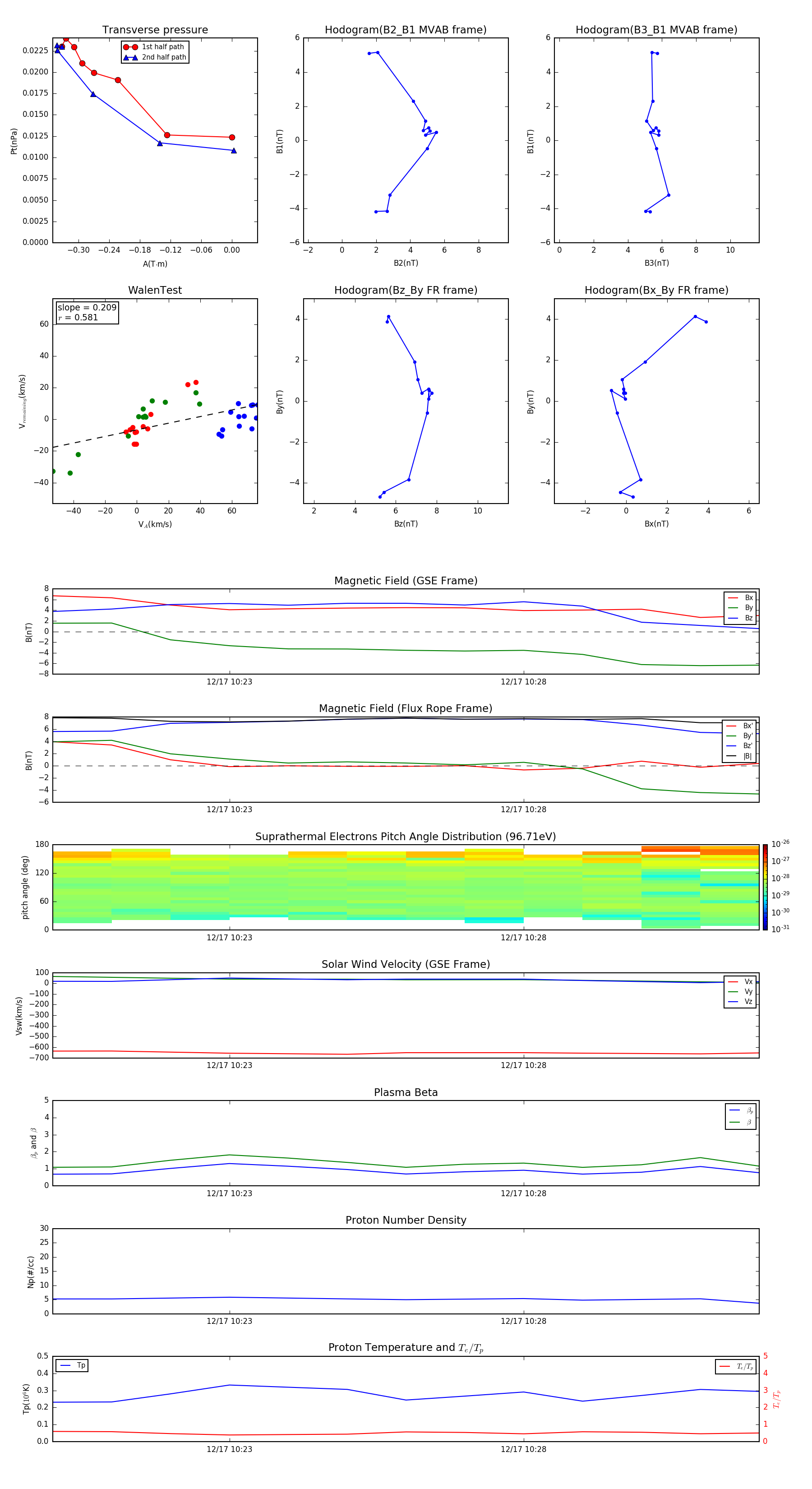This screenshot has height=1489, width=812.
Task: Click the 'Np(#/cc)' y-axis label
Action: coord(30,1272)
